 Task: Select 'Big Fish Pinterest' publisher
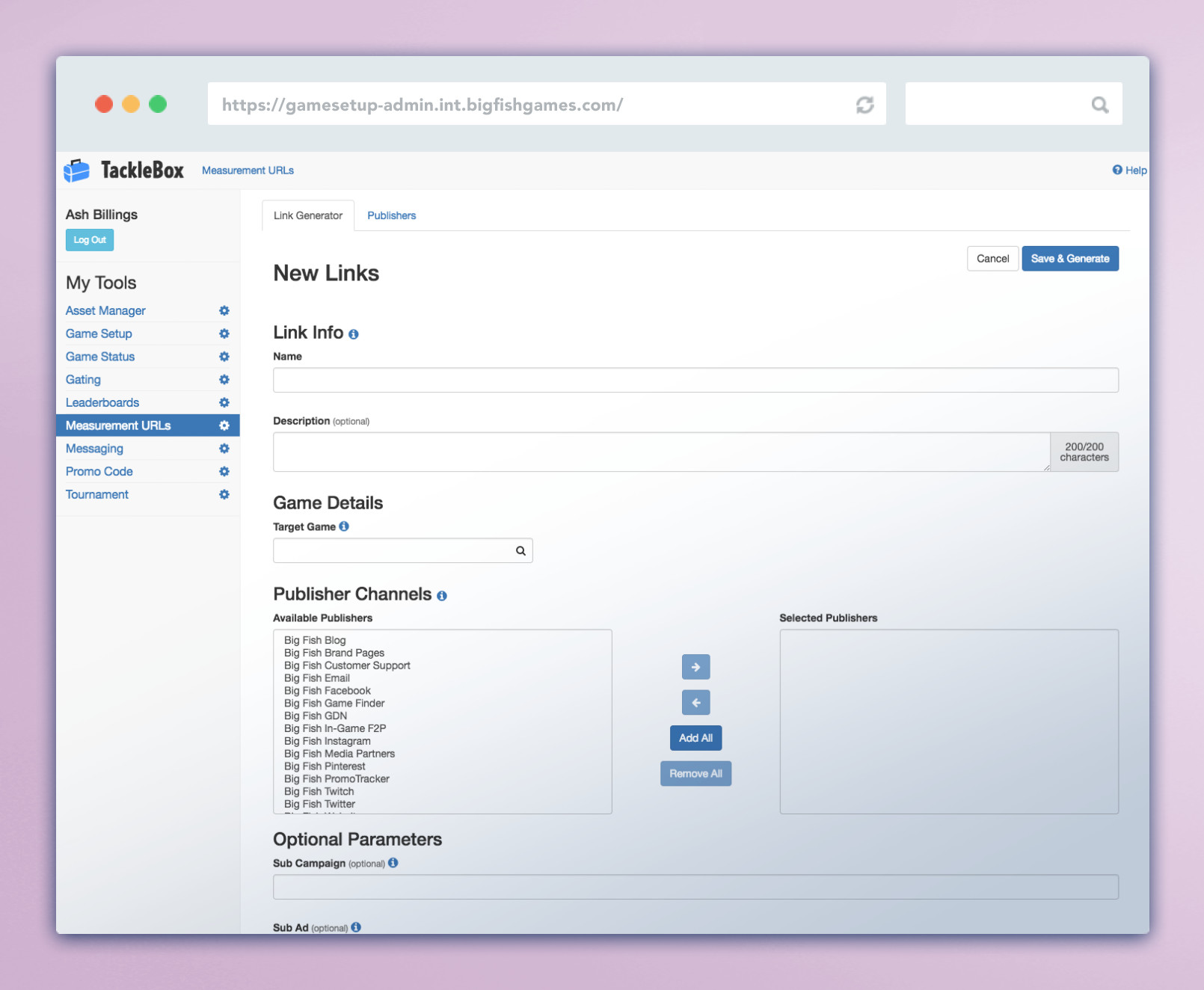(325, 766)
